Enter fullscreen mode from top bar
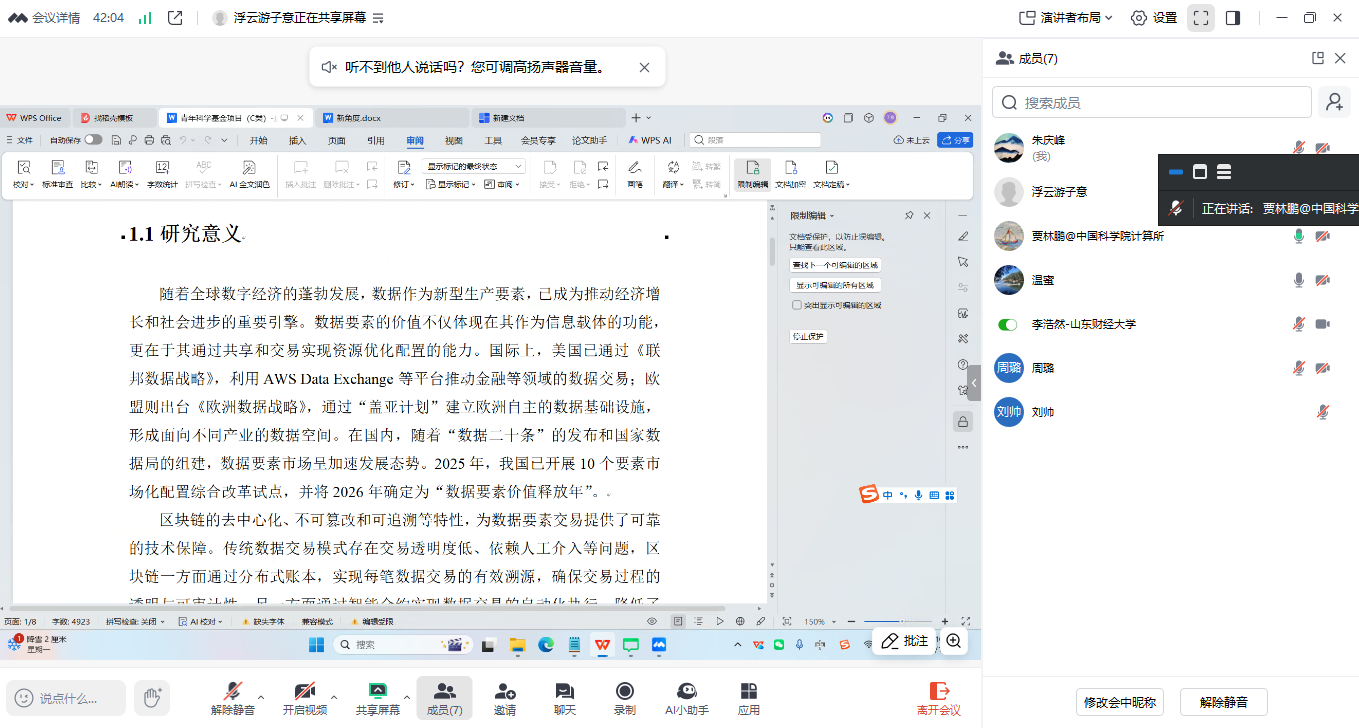The width and height of the screenshot is (1359, 728). pos(1200,18)
